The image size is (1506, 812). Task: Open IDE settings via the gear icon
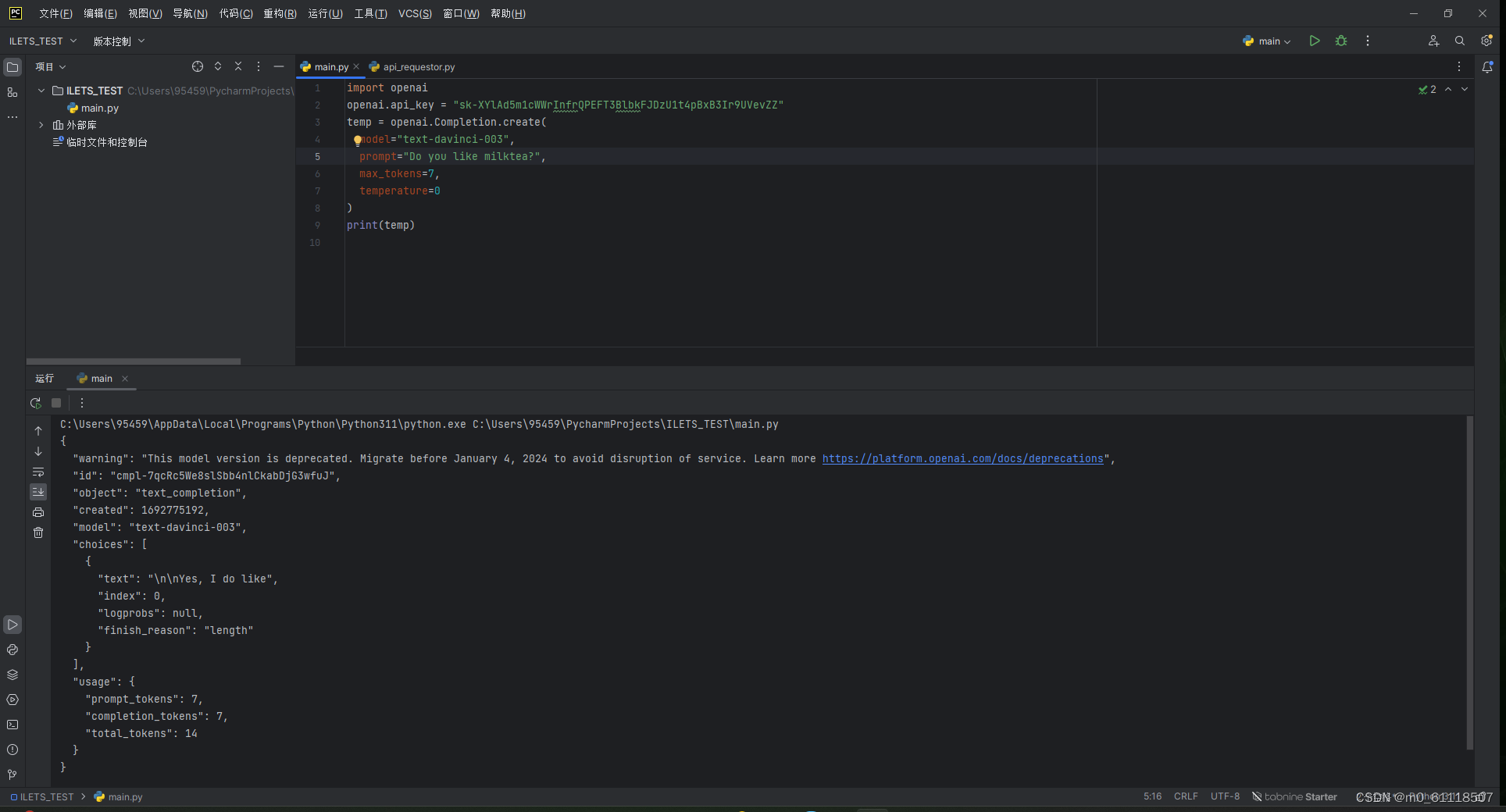pos(1486,41)
